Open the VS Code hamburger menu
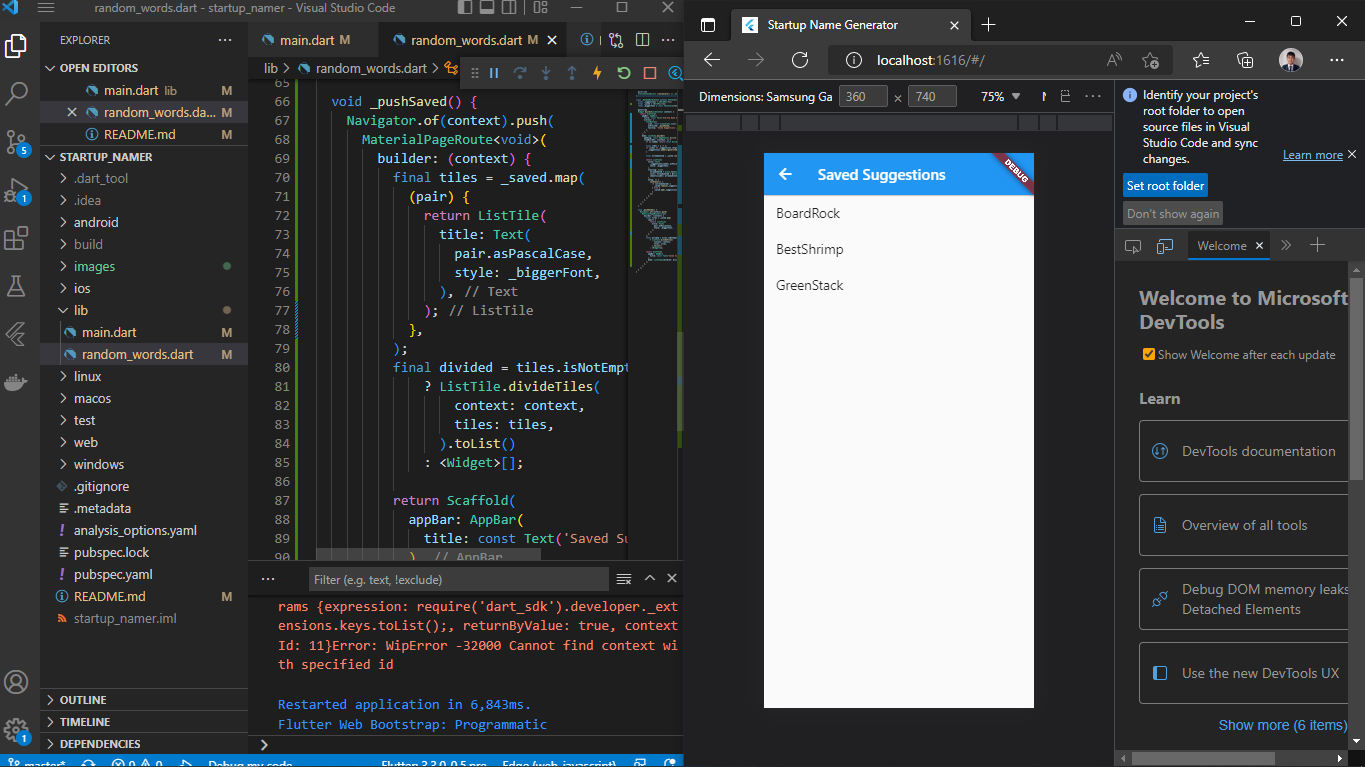The height and width of the screenshot is (767, 1365). [46, 8]
